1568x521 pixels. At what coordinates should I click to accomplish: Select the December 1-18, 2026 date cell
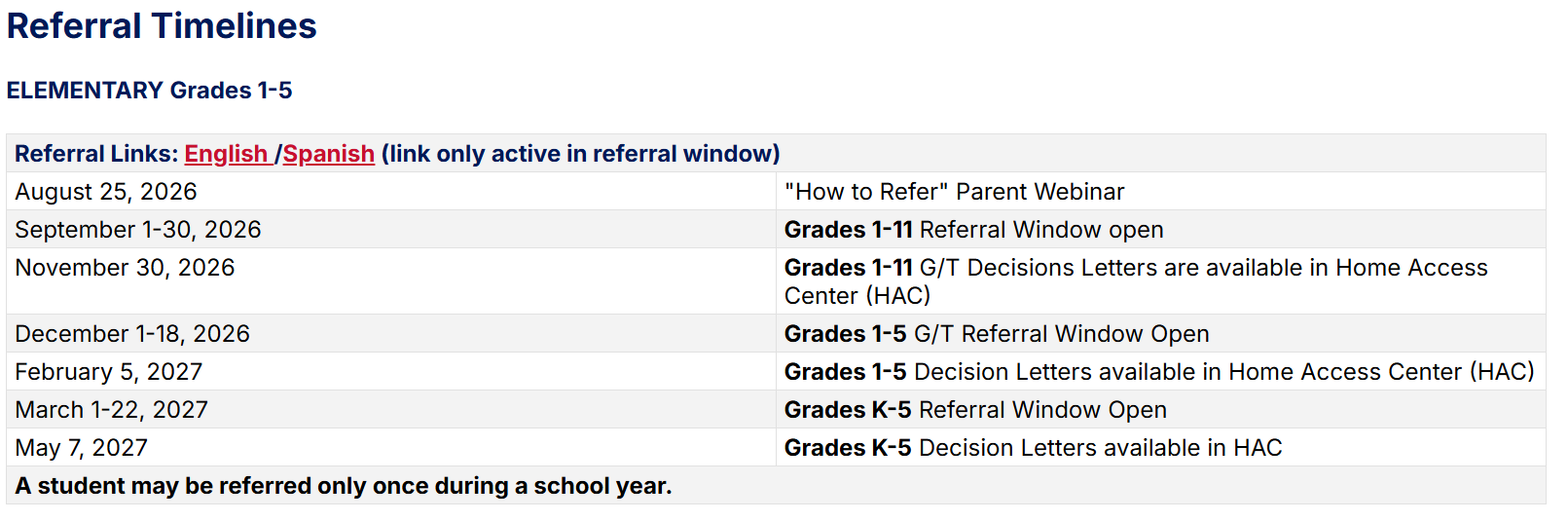(x=391, y=334)
